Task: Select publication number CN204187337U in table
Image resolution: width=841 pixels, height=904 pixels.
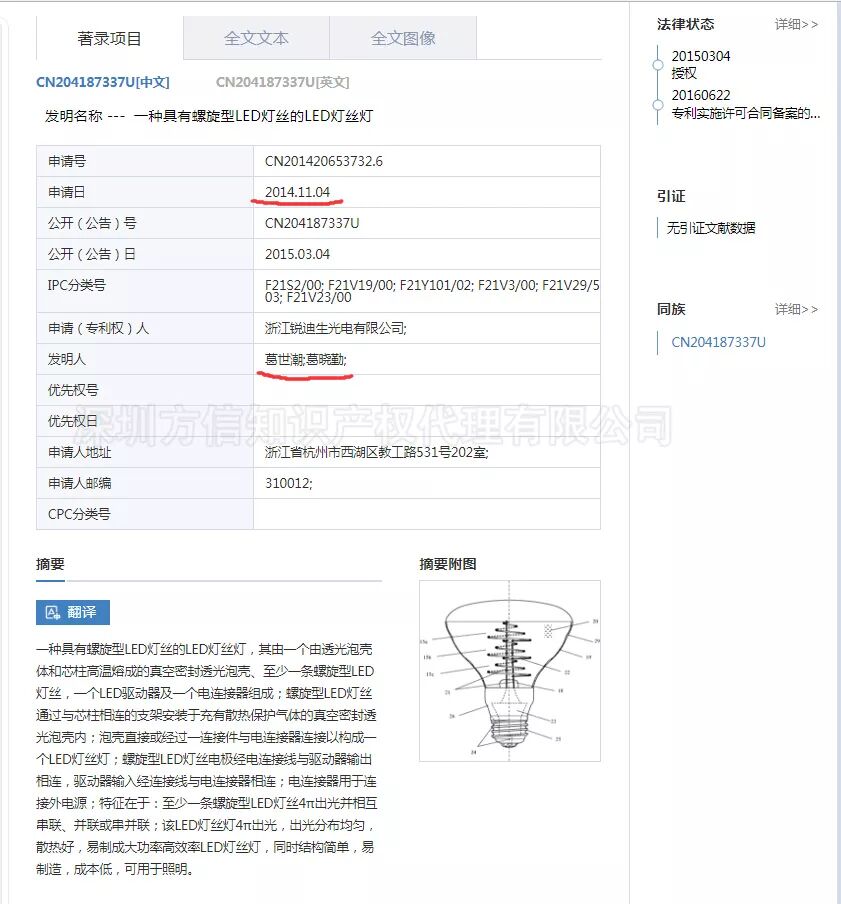Action: [312, 223]
